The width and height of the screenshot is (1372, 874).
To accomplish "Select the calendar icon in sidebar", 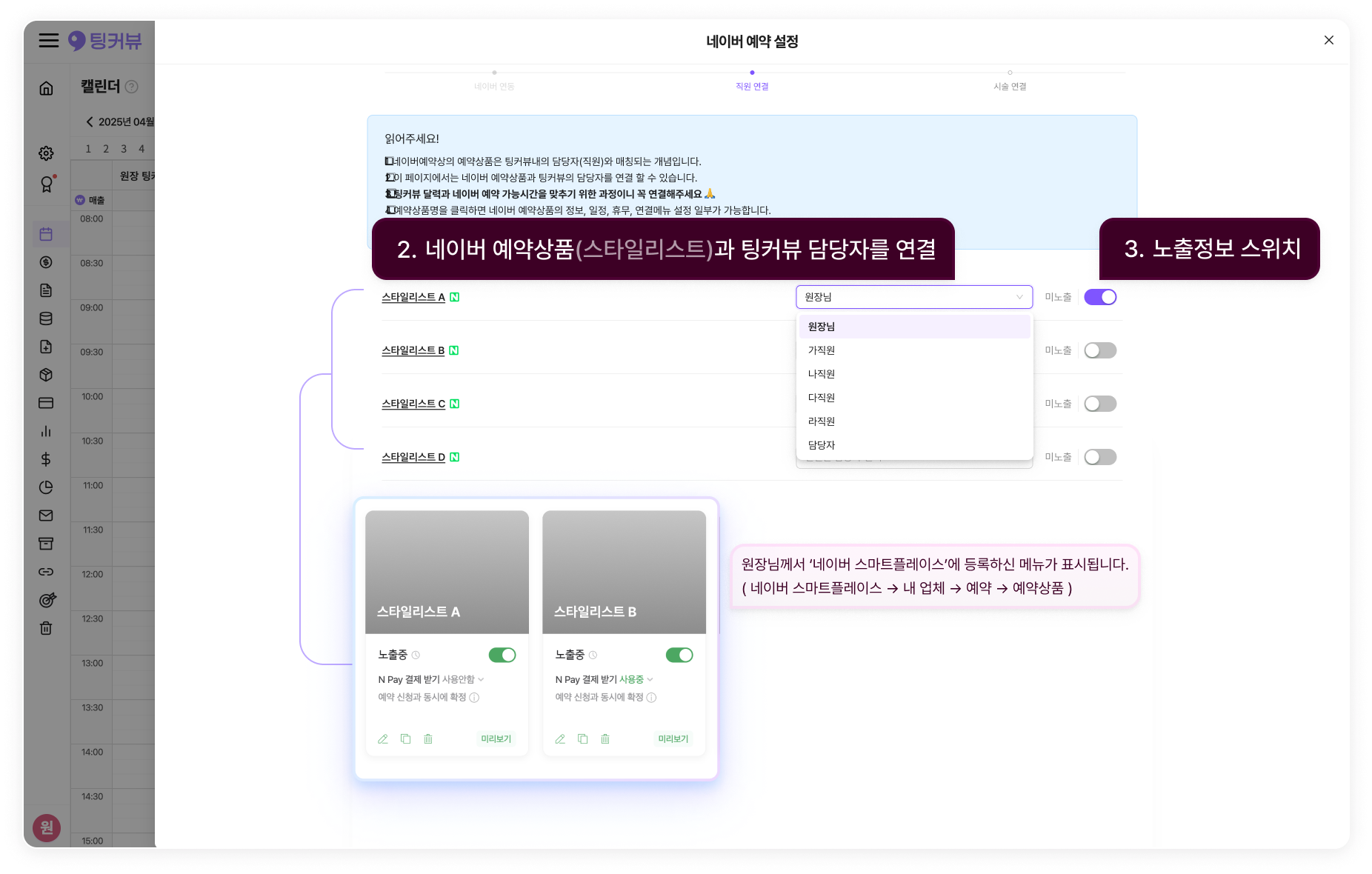I will pos(46,234).
